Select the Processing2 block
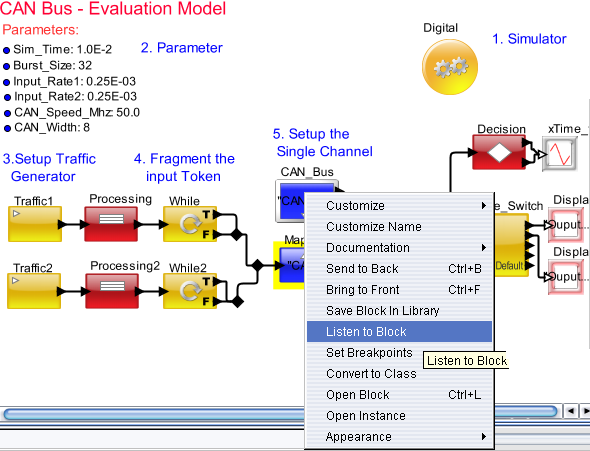This screenshot has width=590, height=451. point(112,291)
